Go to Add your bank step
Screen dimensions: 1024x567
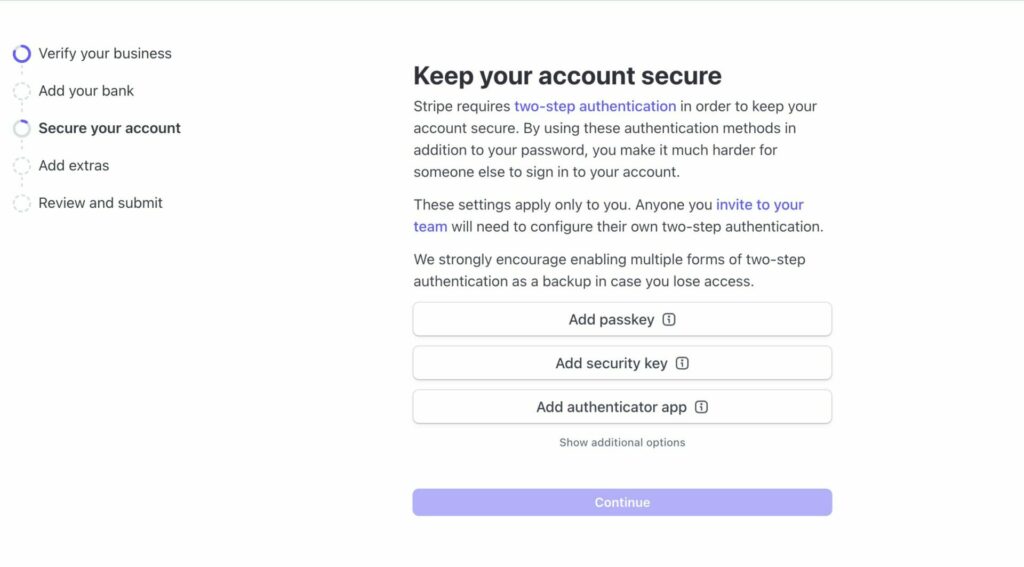pyautogui.click(x=86, y=91)
